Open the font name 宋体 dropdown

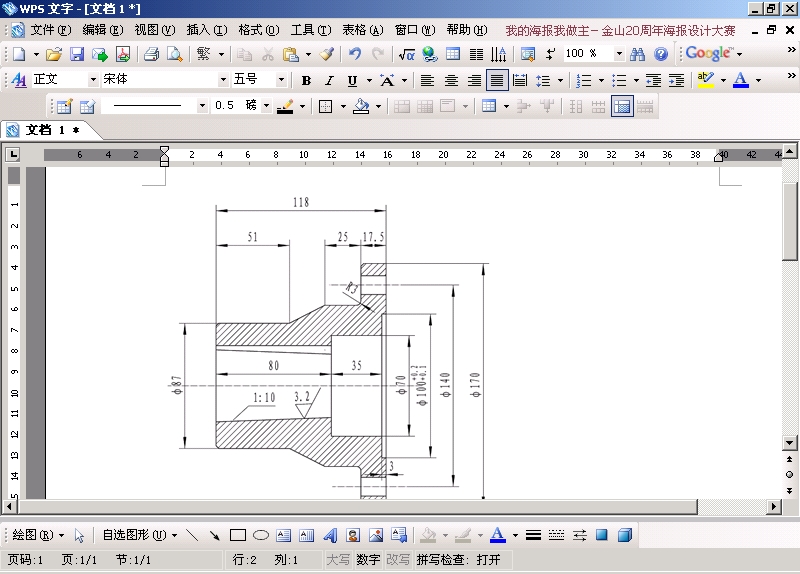(223, 80)
